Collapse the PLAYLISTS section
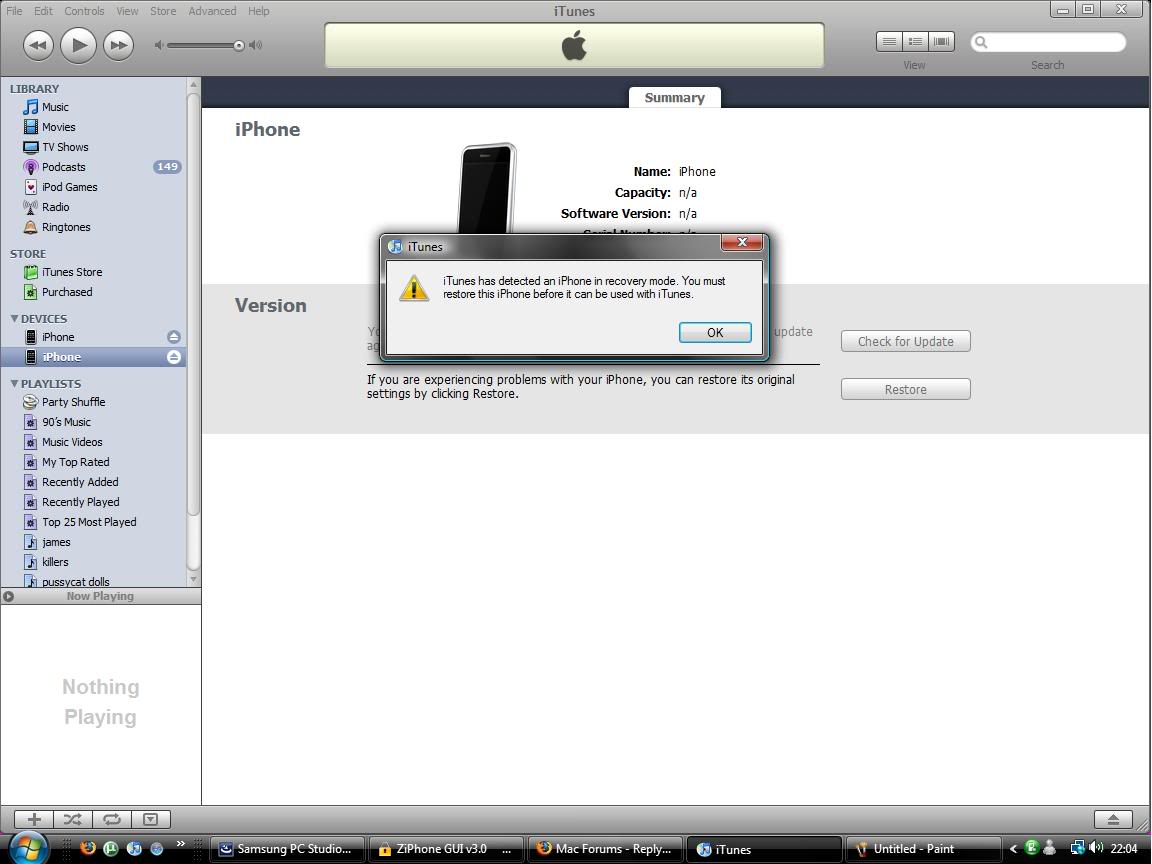Viewport: 1152px width, 864px height. [x=14, y=384]
